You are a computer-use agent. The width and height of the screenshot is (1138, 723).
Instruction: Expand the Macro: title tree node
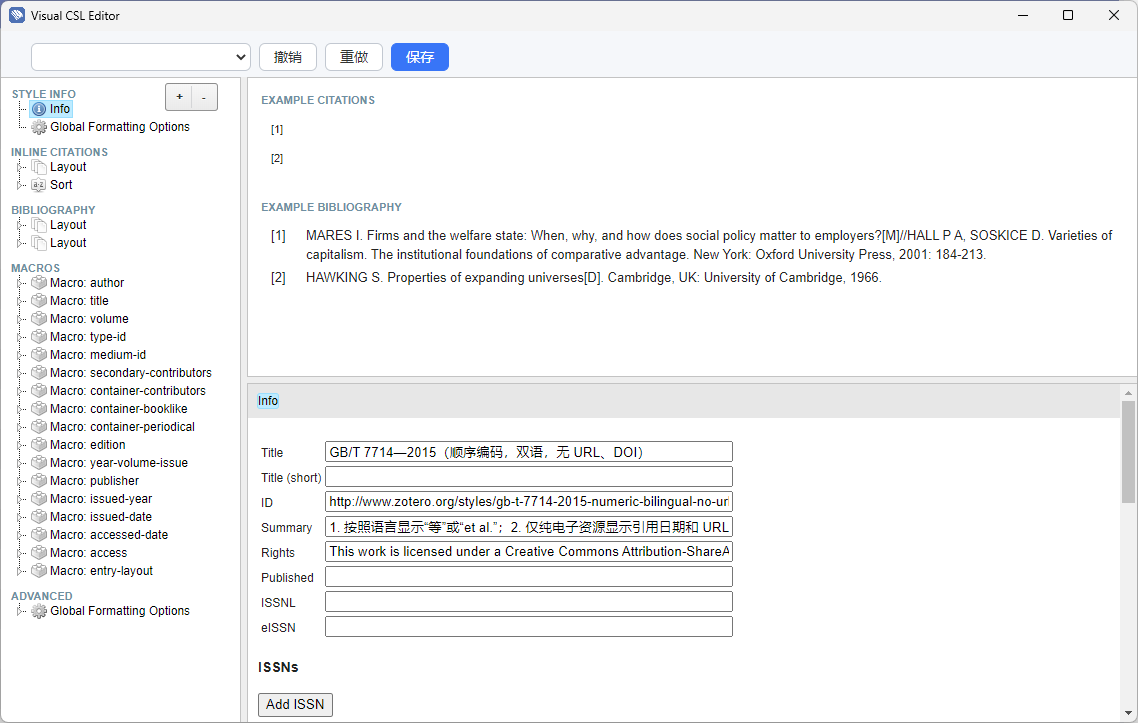(20, 301)
